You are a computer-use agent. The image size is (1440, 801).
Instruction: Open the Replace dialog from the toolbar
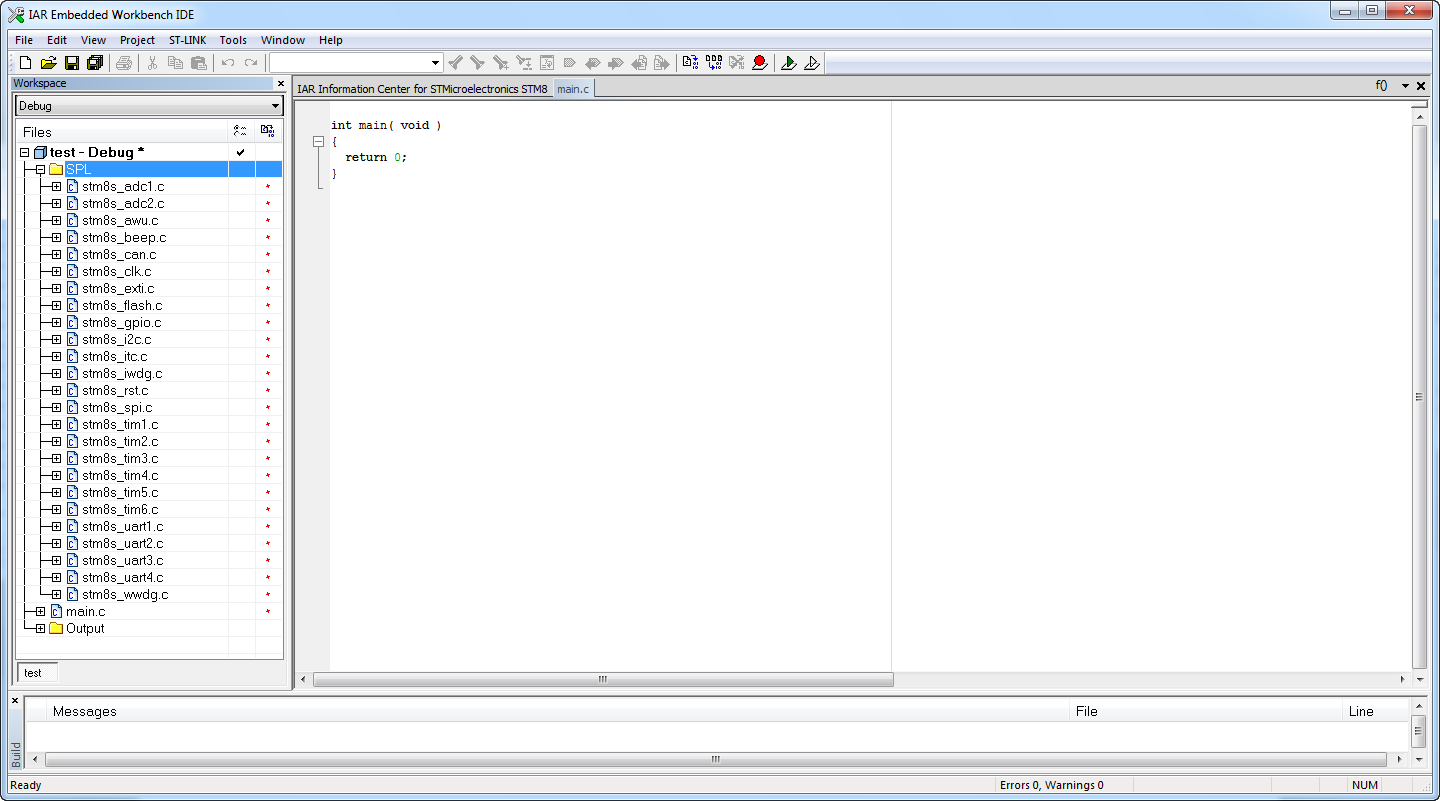(501, 63)
